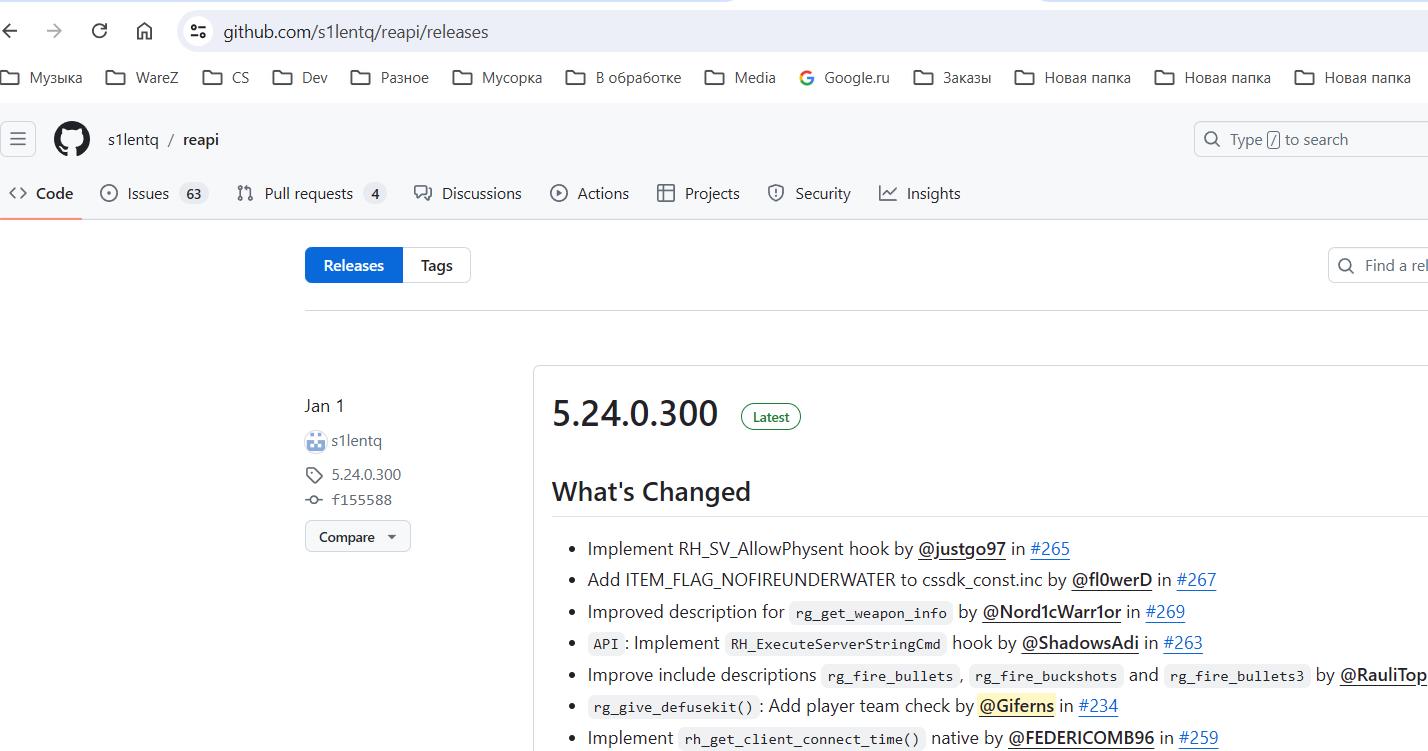Open @Nord1cWarr1or profile link

click(x=1052, y=611)
